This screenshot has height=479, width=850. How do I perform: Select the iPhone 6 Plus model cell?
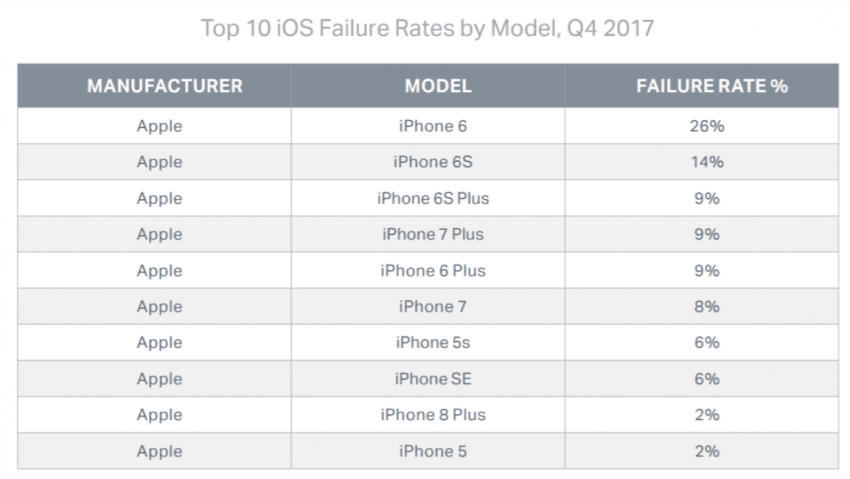click(x=433, y=270)
